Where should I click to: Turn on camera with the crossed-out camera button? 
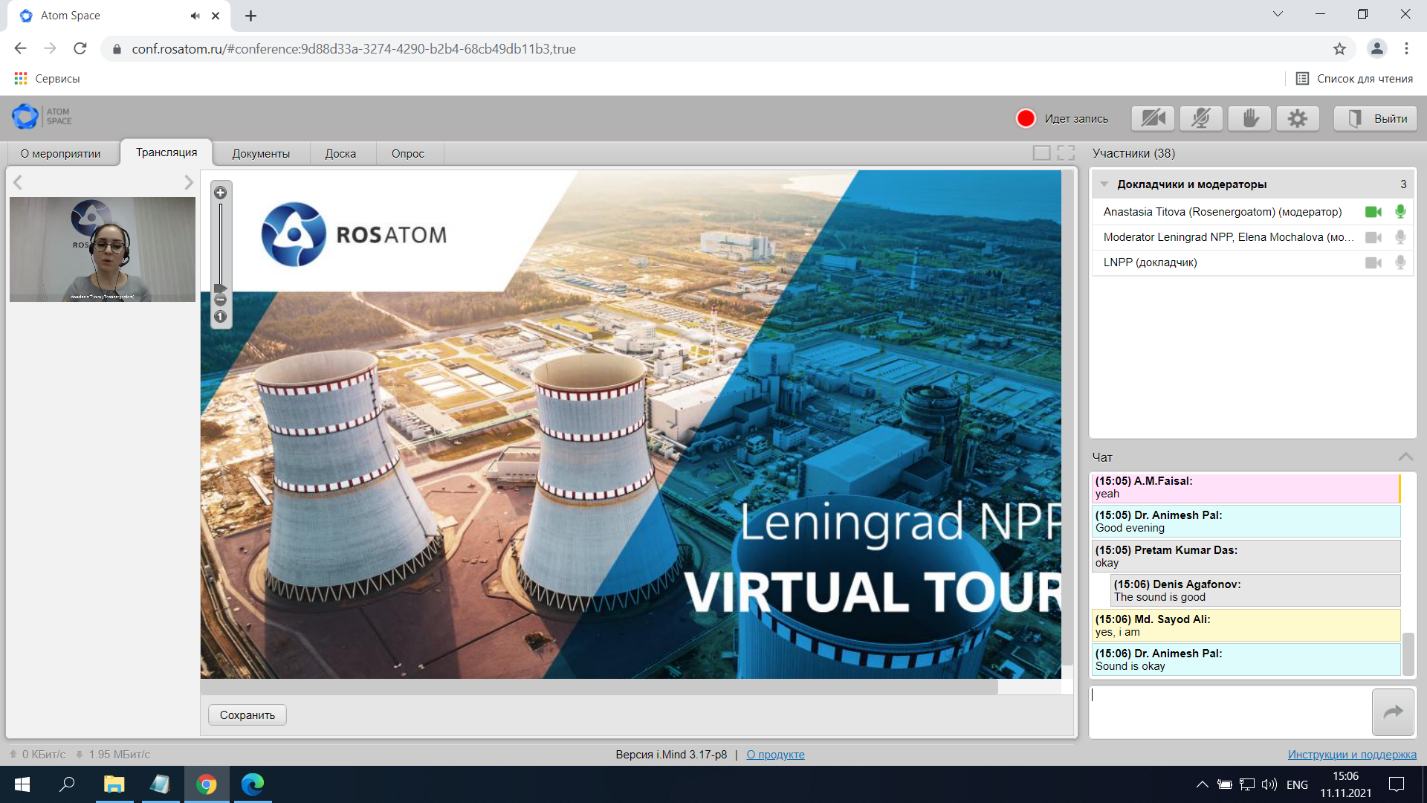1153,118
